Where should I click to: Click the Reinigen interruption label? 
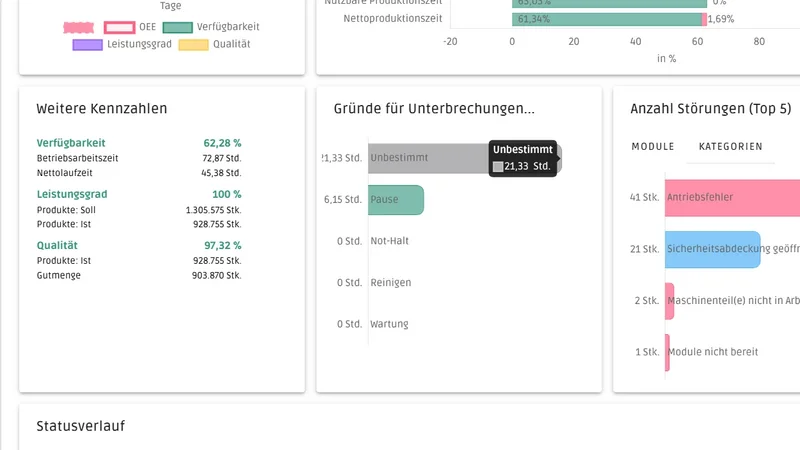pos(391,283)
